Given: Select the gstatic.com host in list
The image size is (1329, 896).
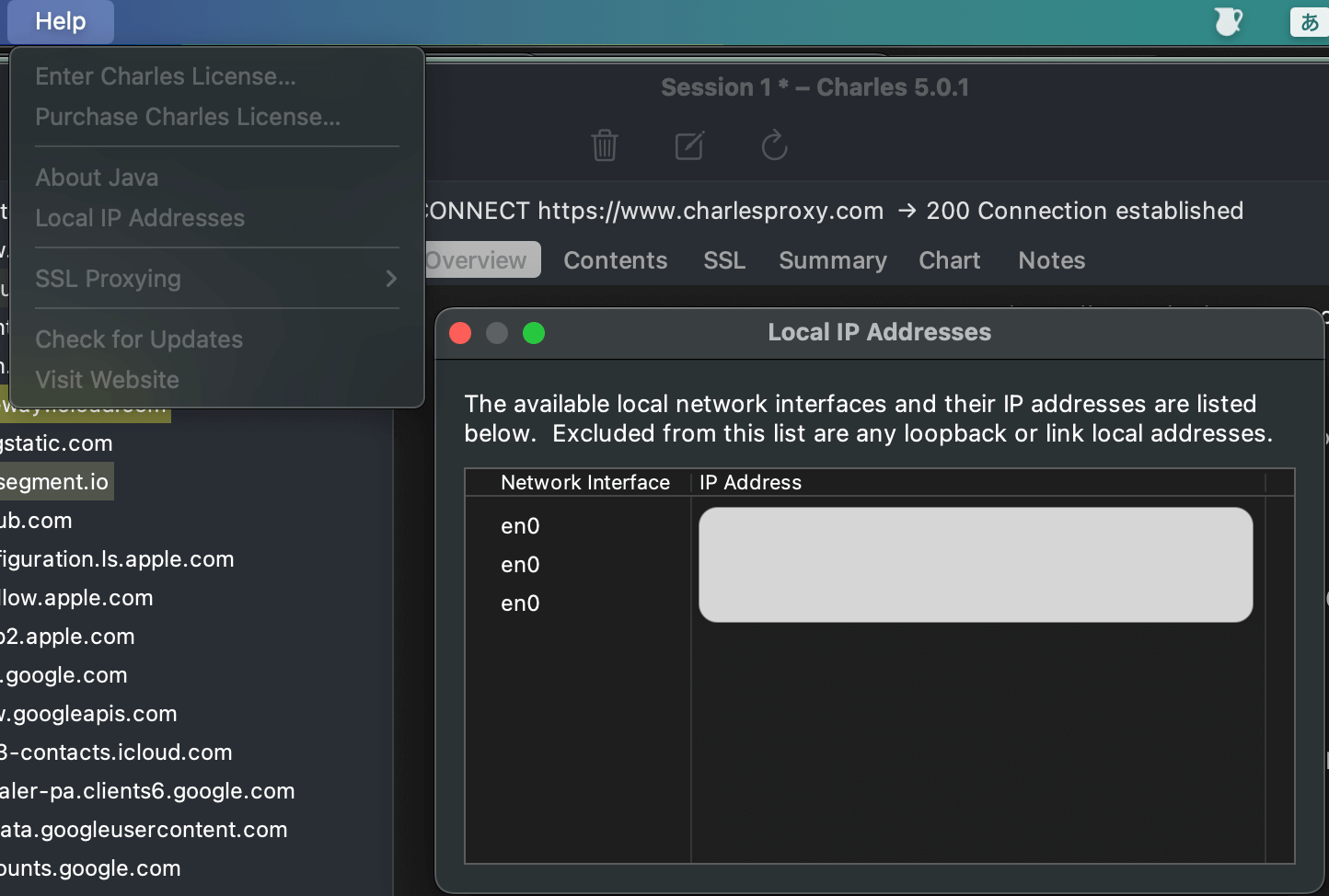Looking at the screenshot, I should [56, 443].
